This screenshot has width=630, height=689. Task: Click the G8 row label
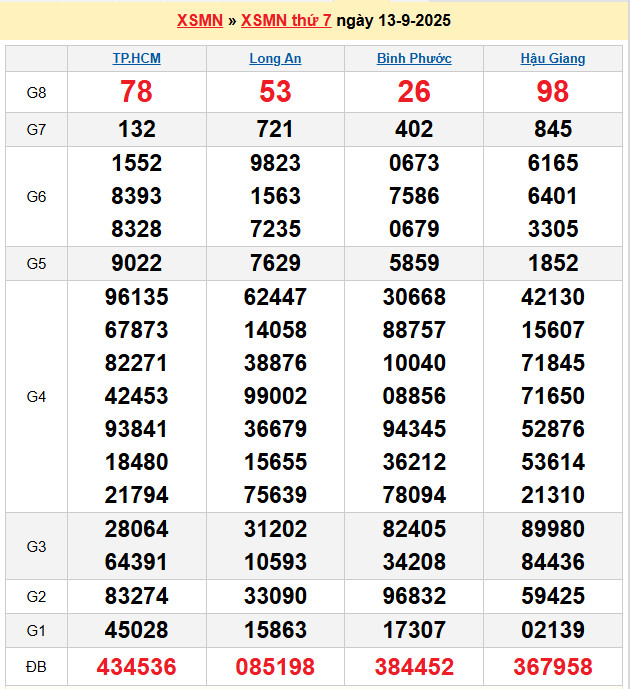pos(36,93)
